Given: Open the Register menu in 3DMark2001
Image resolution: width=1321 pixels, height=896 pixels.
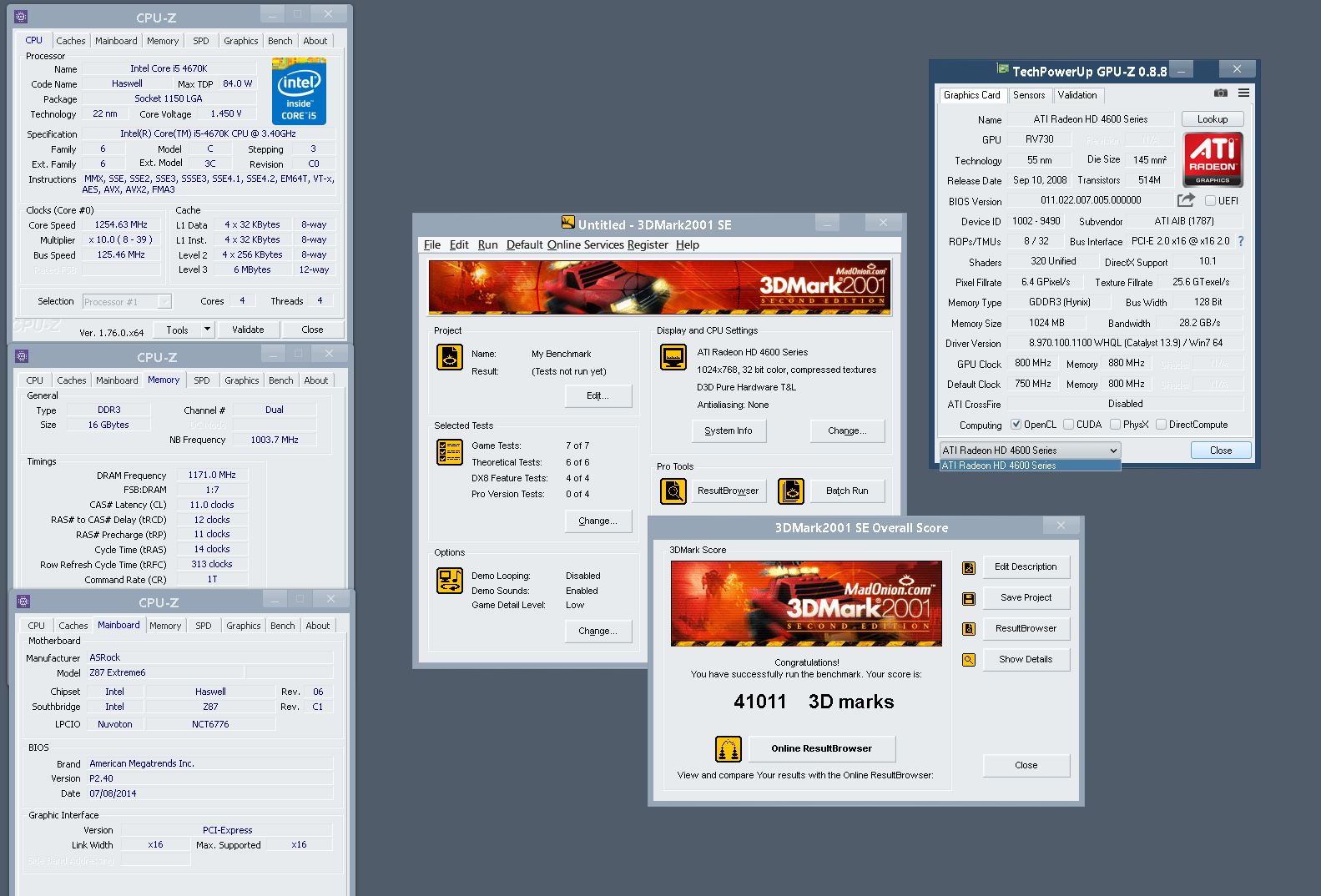Looking at the screenshot, I should coord(648,245).
